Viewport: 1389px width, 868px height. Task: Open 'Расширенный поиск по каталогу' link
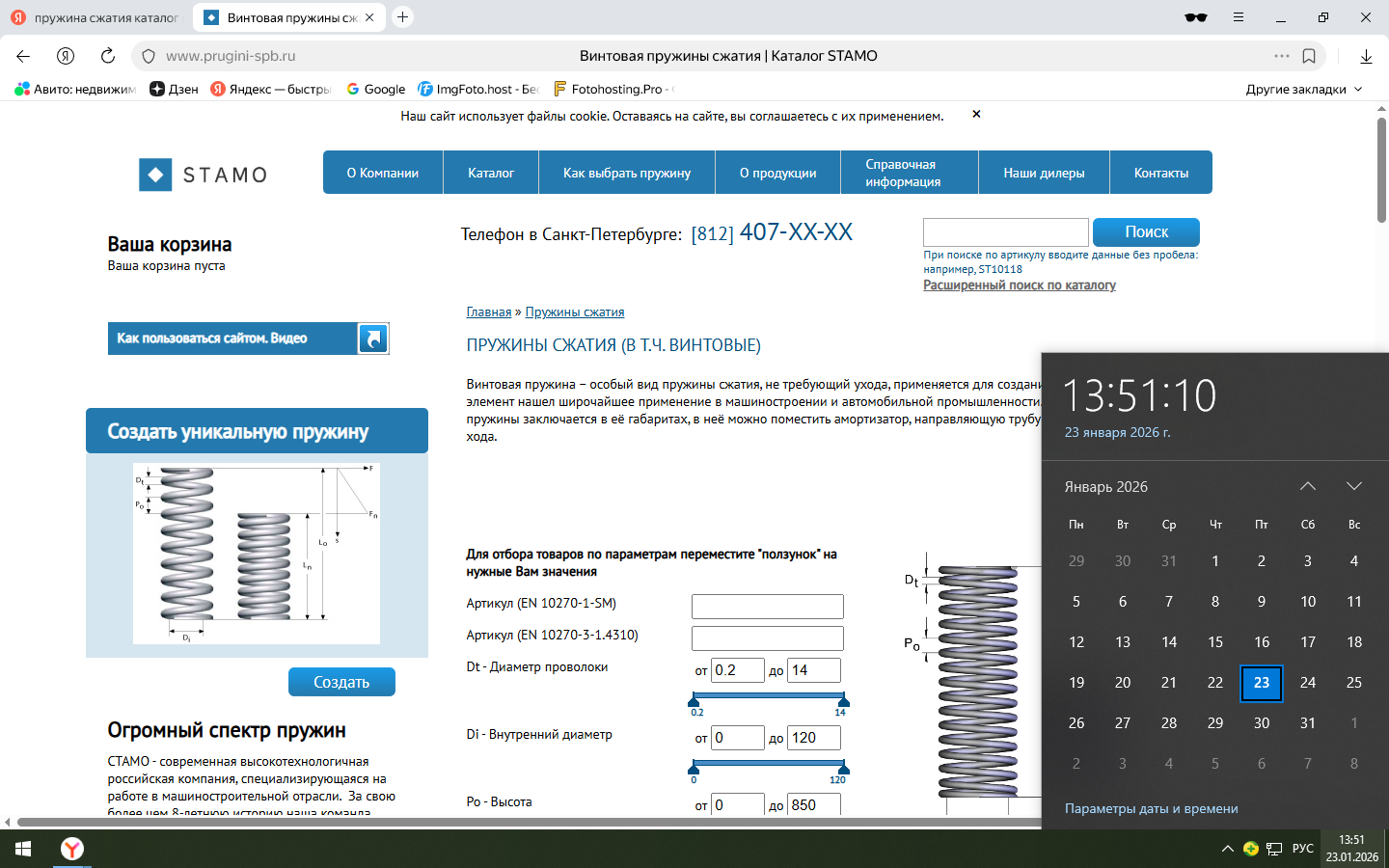1020,285
